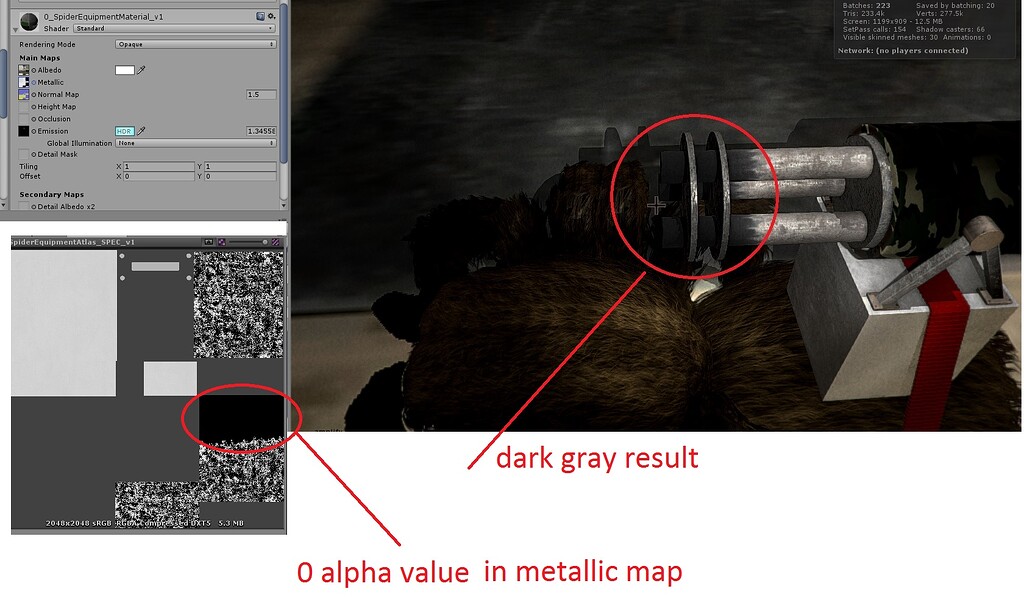
Task: Click the Albedo eyedropper icon
Action: [x=142, y=70]
